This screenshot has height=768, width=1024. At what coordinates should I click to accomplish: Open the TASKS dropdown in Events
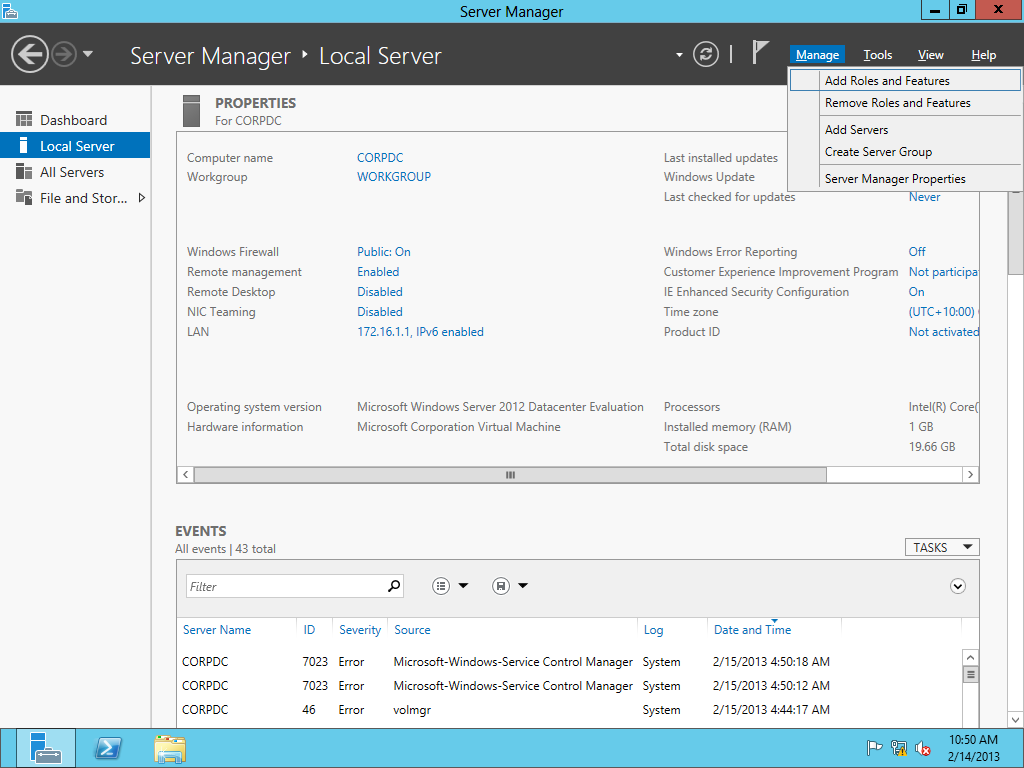click(940, 547)
